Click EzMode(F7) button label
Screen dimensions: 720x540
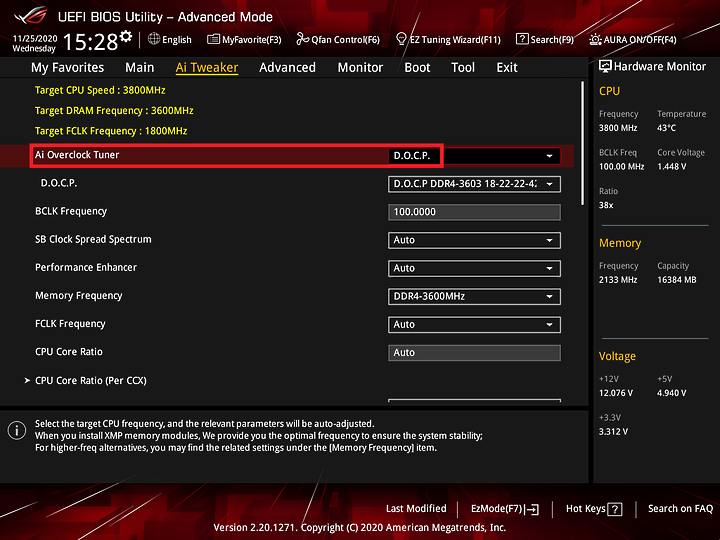click(496, 509)
